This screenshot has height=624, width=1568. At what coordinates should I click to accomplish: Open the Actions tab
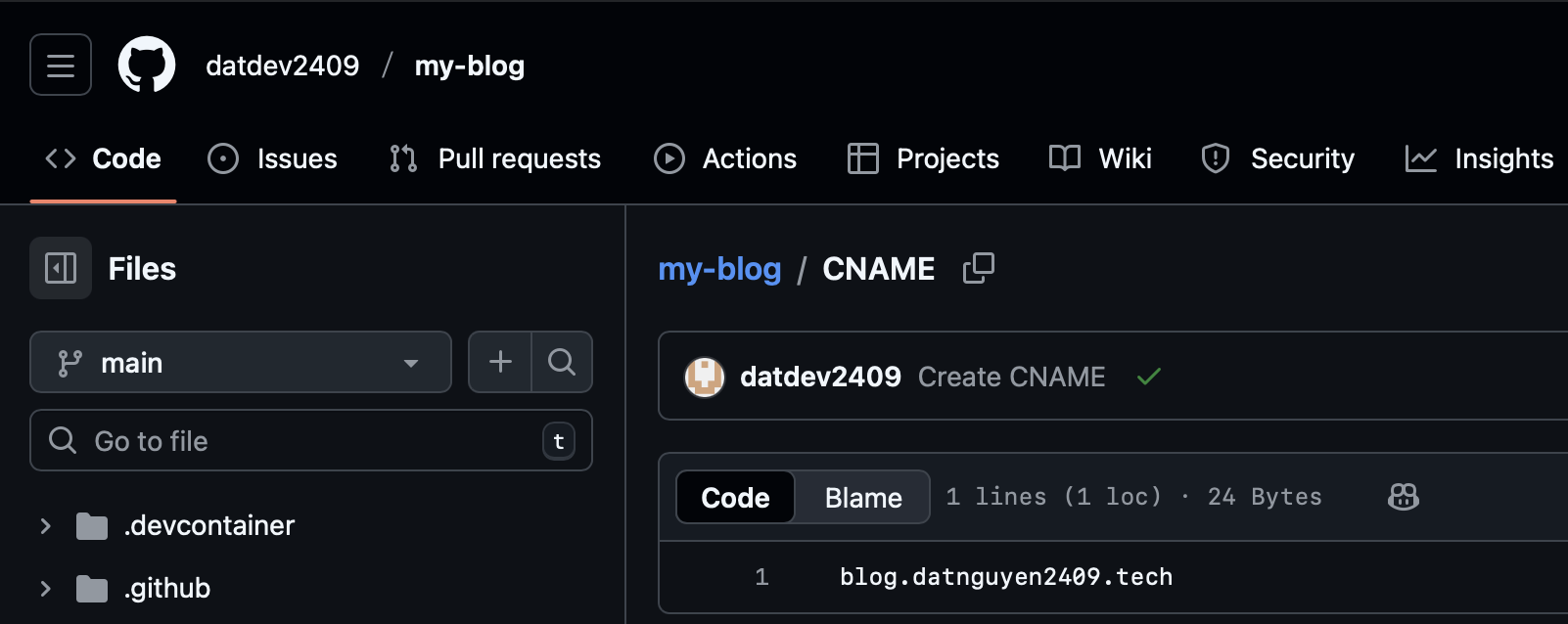coord(725,158)
